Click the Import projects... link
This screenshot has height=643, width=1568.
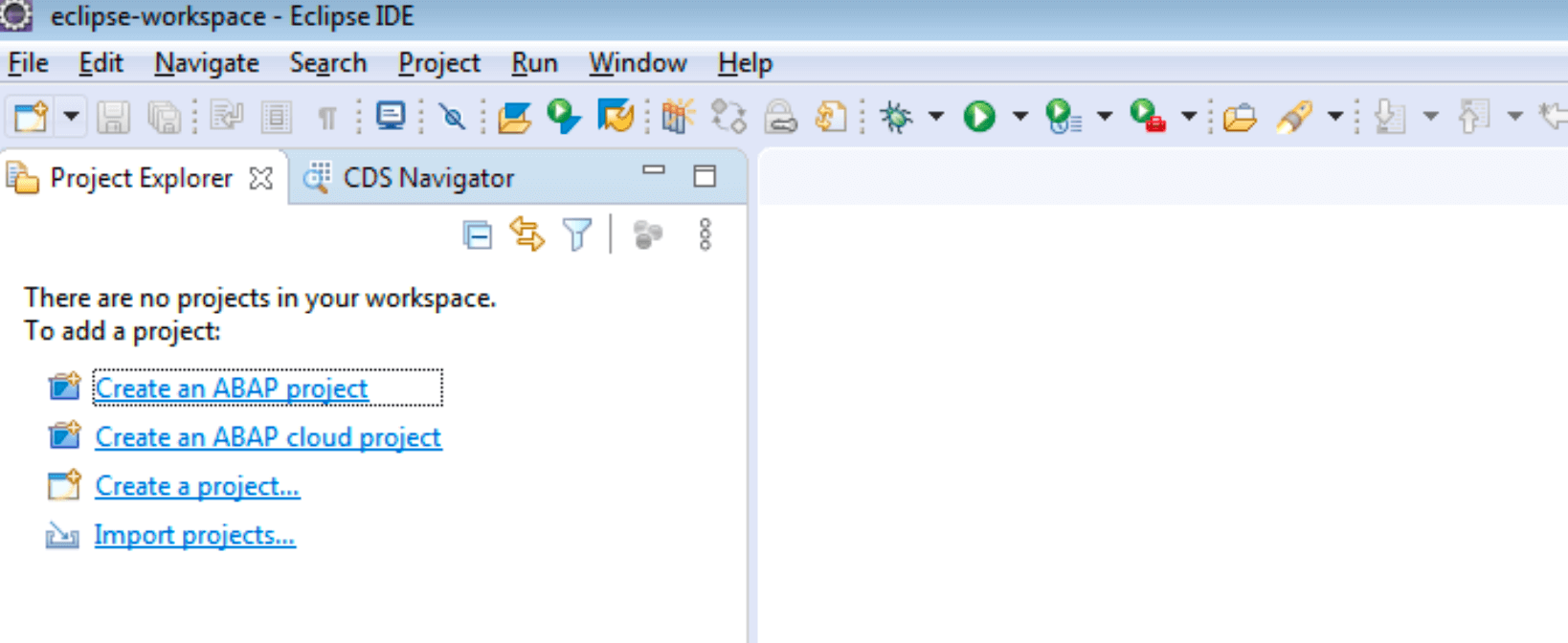194,535
